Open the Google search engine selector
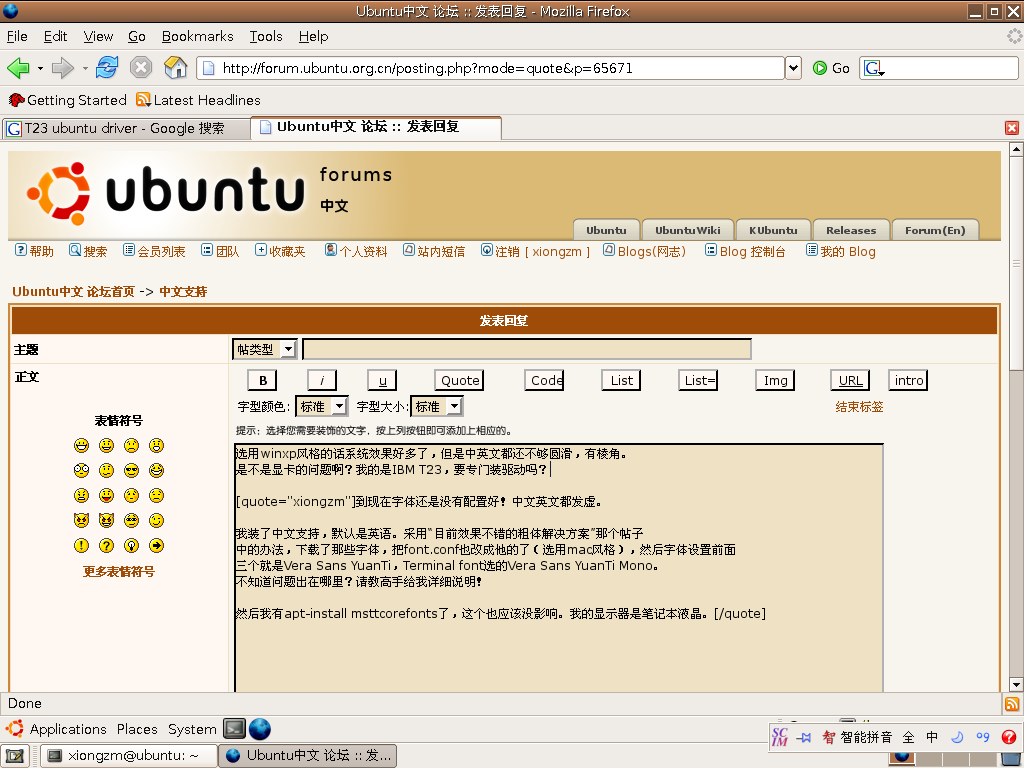Screen dimensions: 1024x768 874,68
